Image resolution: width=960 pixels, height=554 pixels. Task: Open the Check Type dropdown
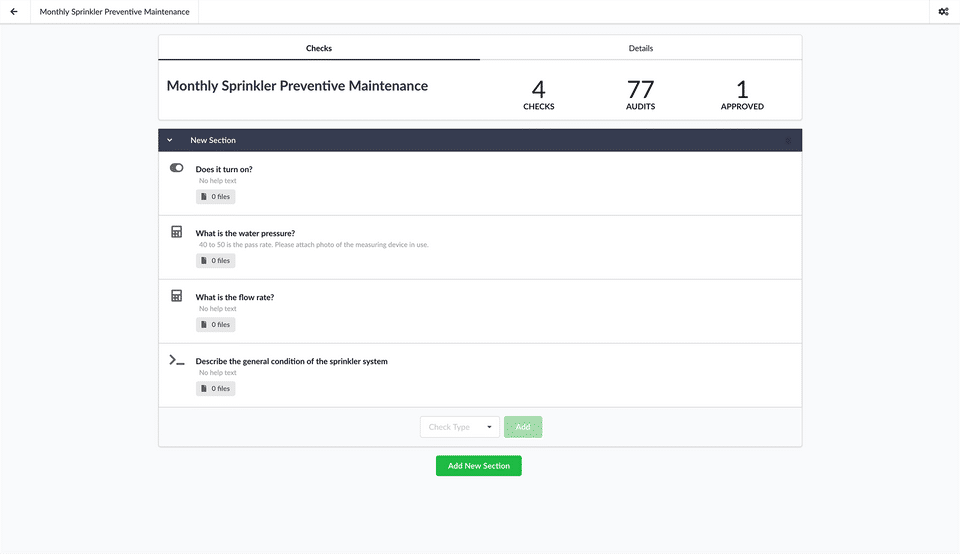click(460, 427)
